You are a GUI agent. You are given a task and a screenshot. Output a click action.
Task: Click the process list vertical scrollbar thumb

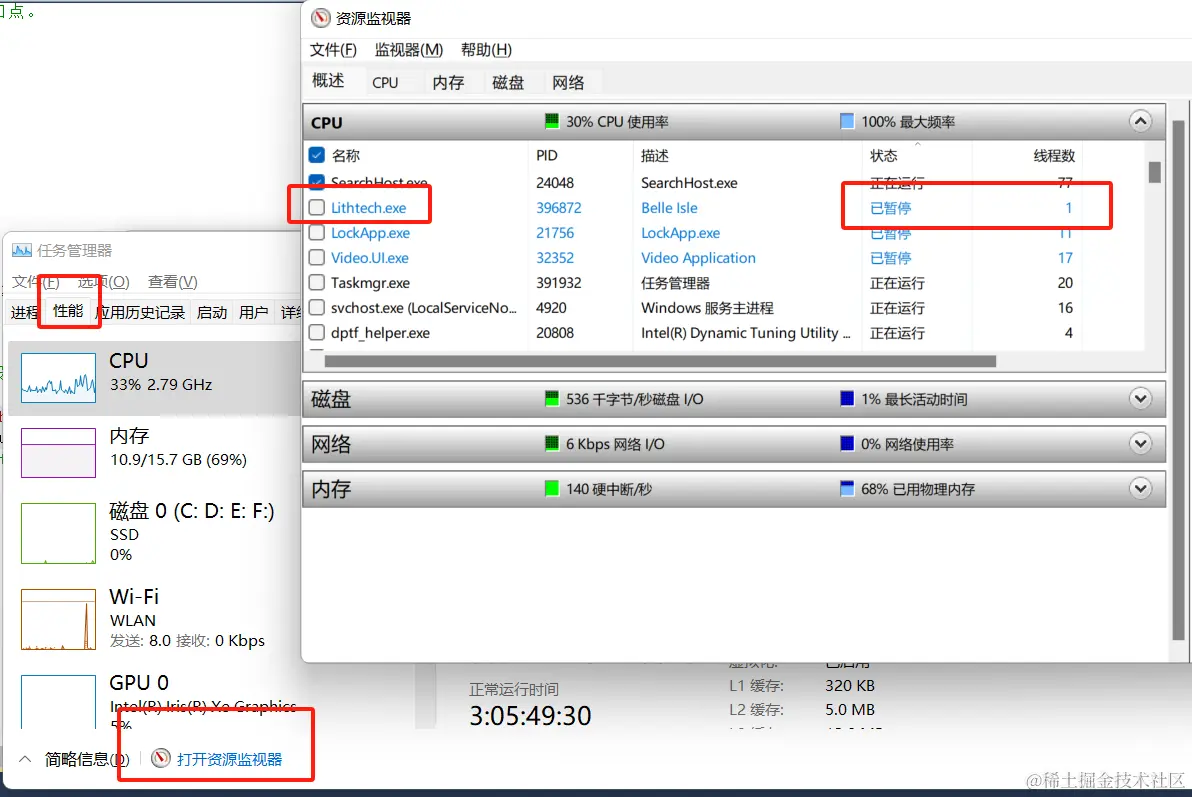1154,172
